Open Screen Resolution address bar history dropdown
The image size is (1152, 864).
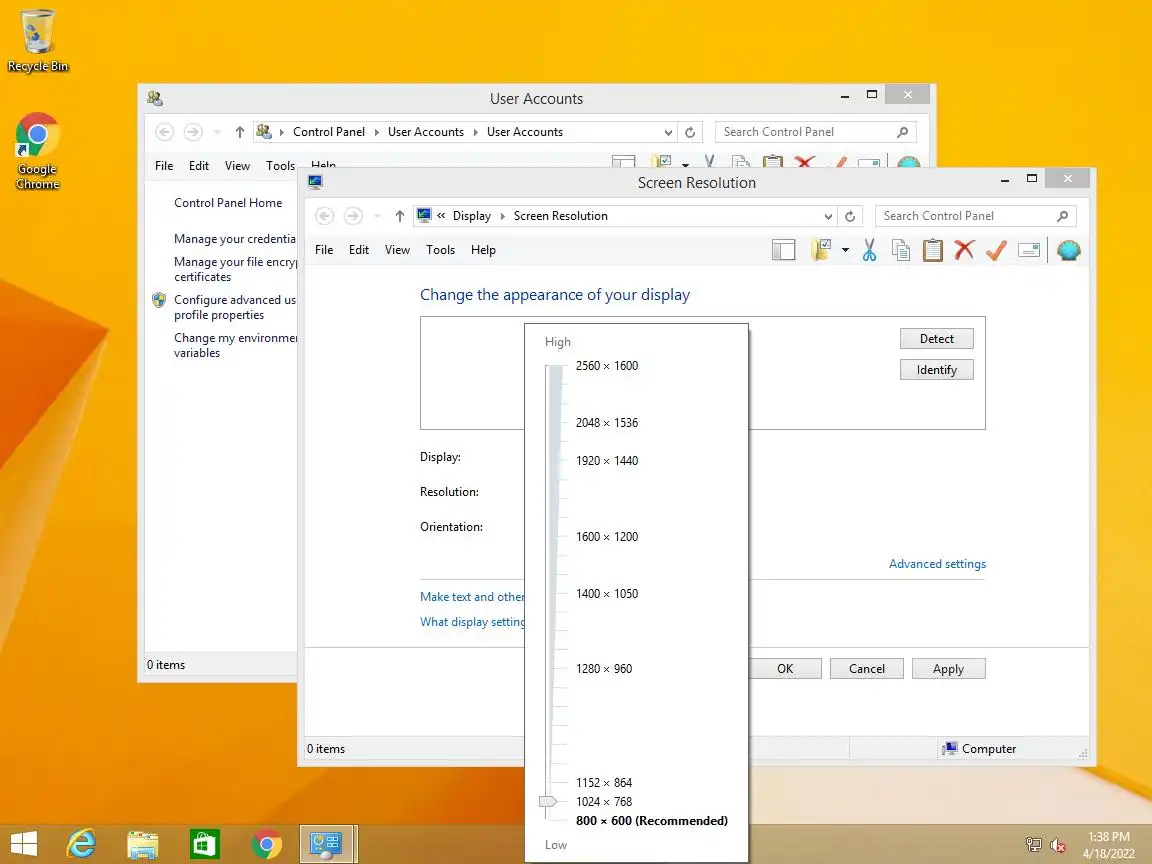[x=828, y=216]
